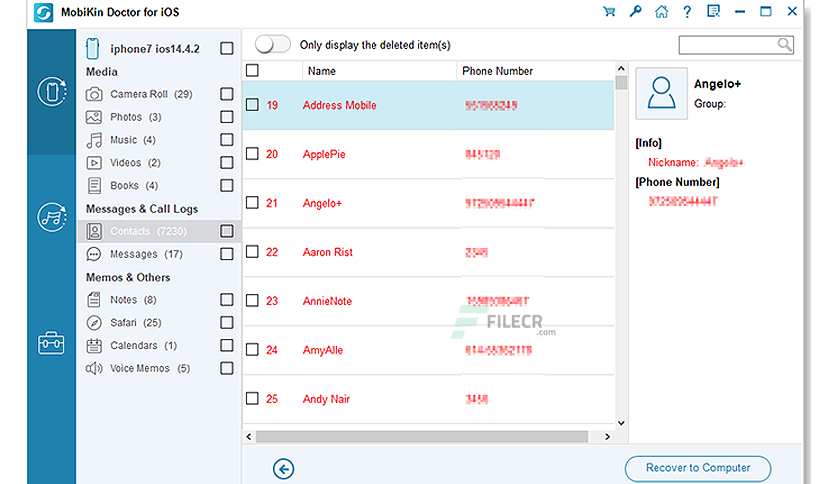Click the horizontal scrollbar left arrow
This screenshot has width=836, height=484.
click(249, 437)
